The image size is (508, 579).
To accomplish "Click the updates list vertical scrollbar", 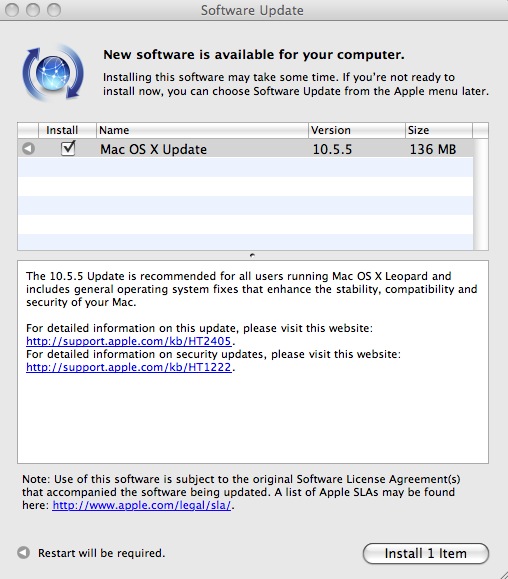I will click(481, 195).
